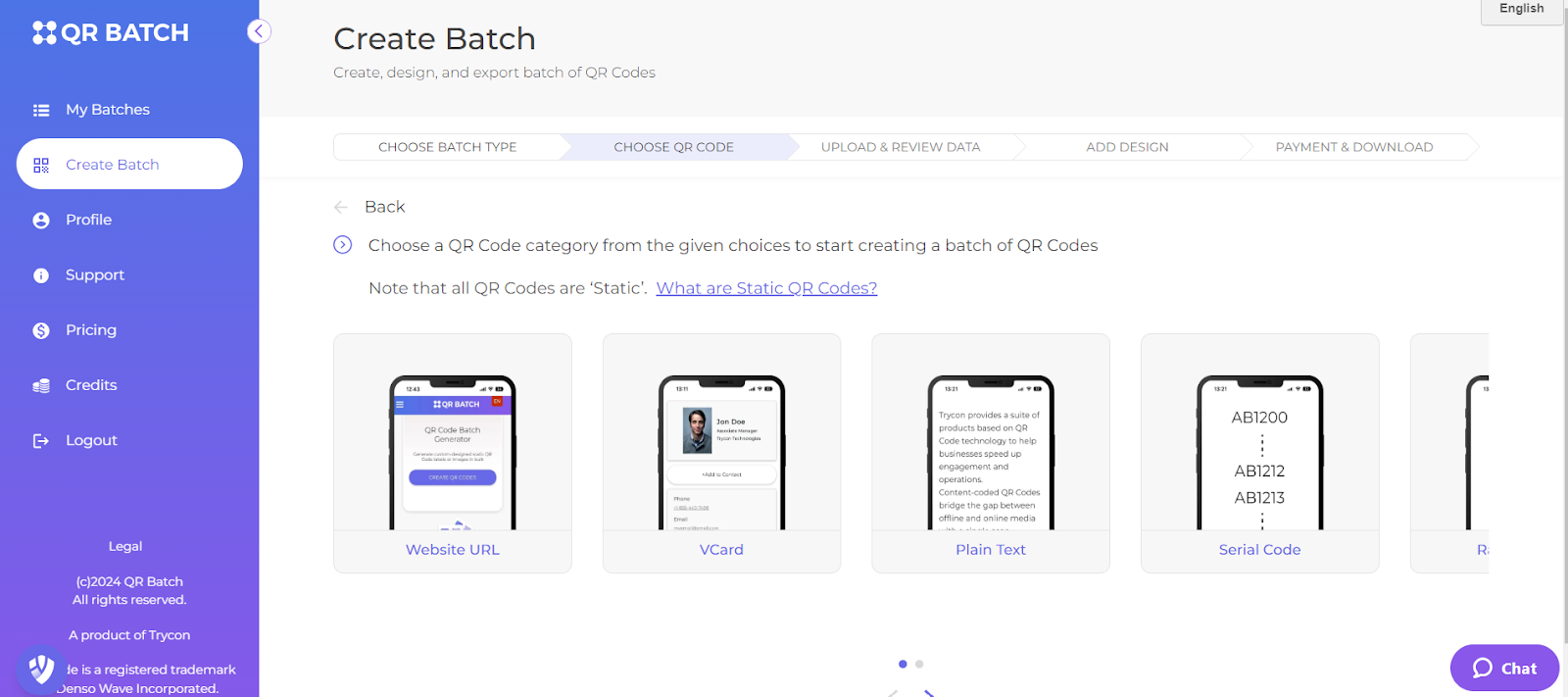The width and height of the screenshot is (1568, 697).
Task: Click the Support info icon
Action: click(41, 275)
